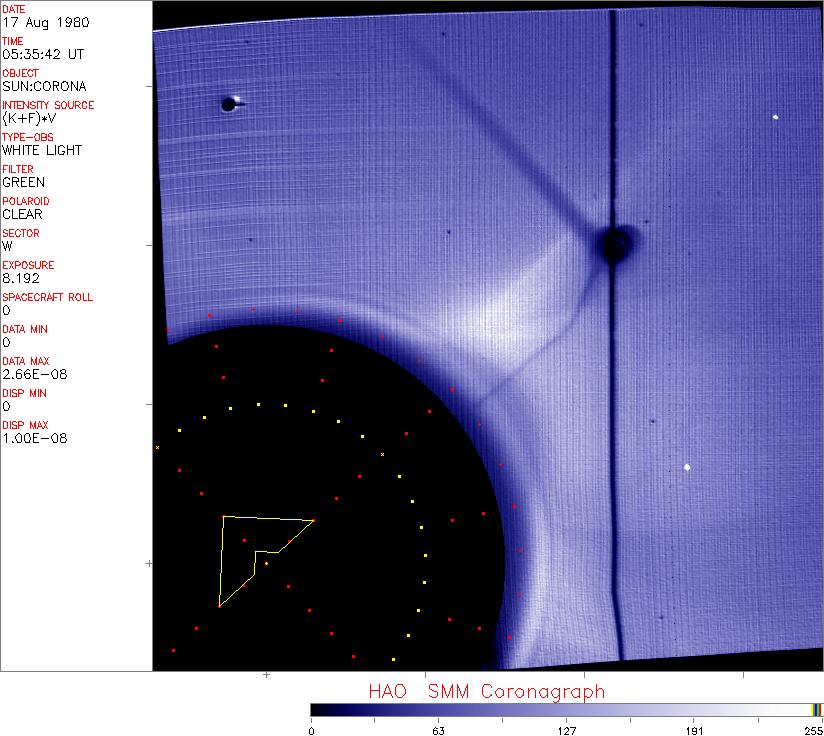Click the DATA MAX value 2.66E-08

pos(34,375)
